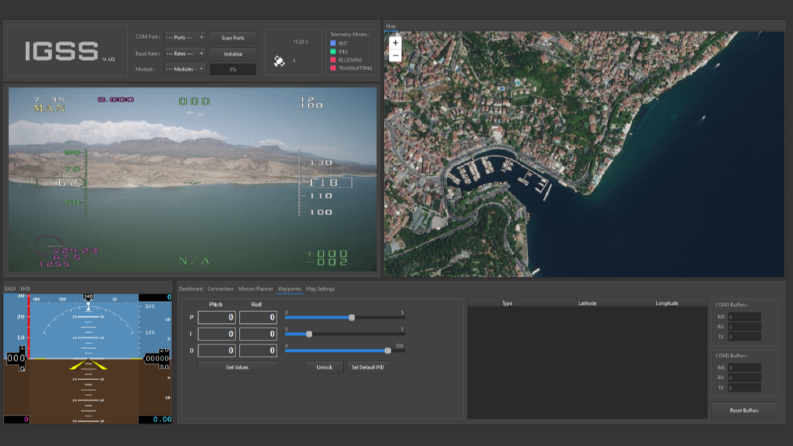793x446 pixels.
Task: Click the Set Default PID button
Action: 368,367
